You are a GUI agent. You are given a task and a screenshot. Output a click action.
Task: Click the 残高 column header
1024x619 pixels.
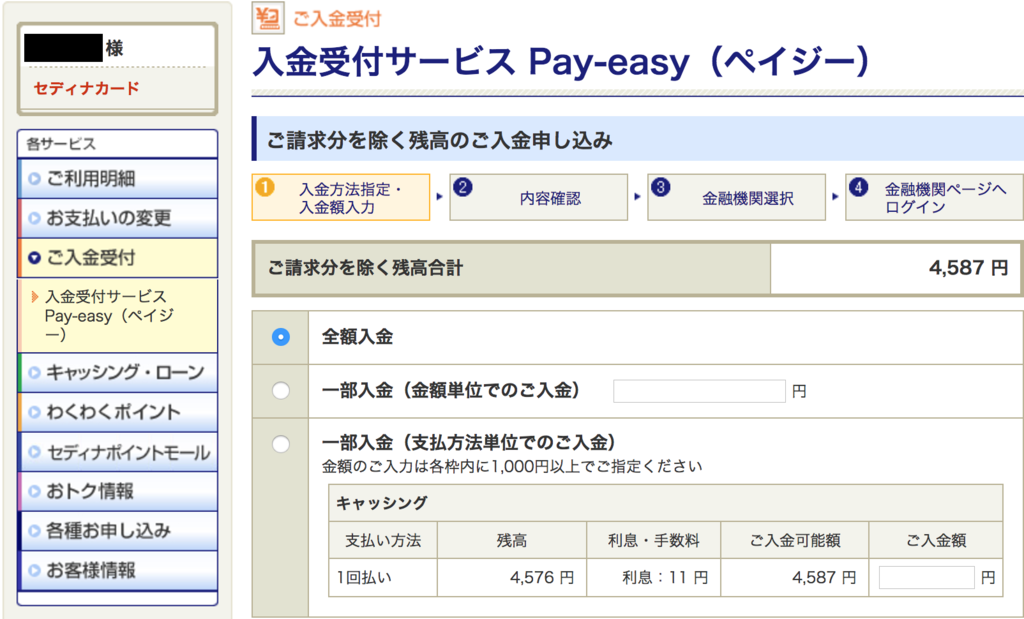coord(512,541)
